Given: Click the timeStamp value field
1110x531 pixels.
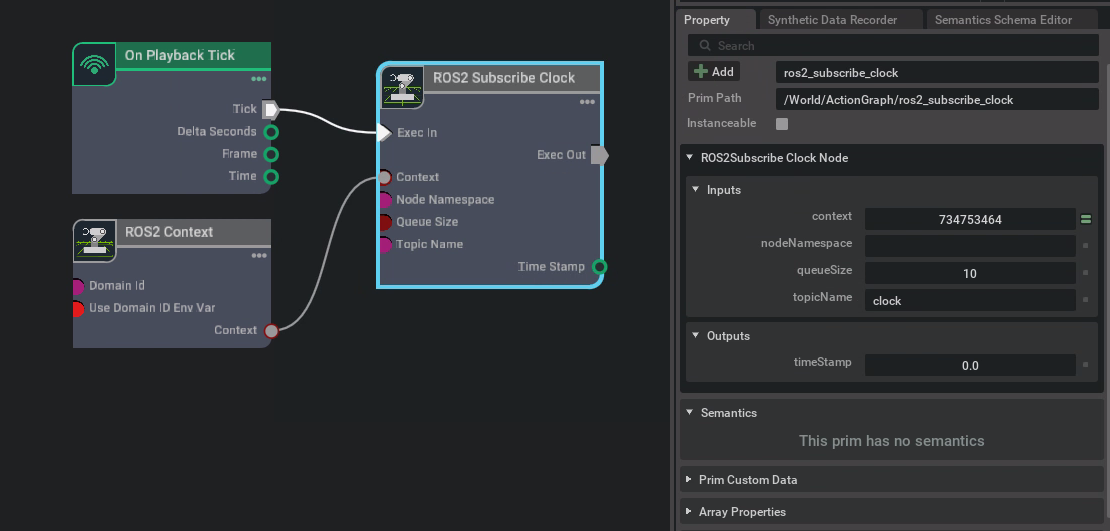Looking at the screenshot, I should [x=970, y=365].
